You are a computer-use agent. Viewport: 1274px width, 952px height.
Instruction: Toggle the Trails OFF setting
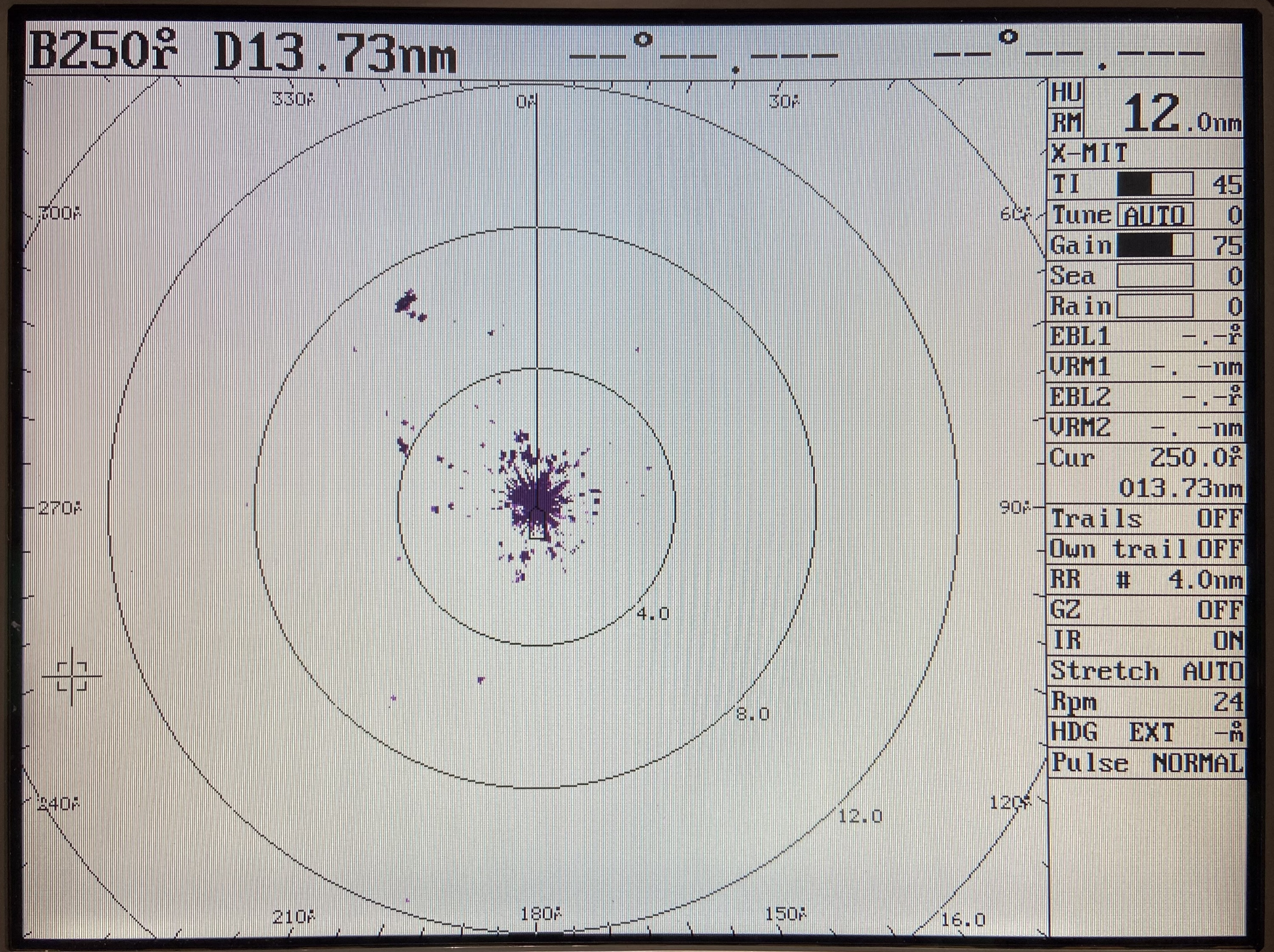1146,519
